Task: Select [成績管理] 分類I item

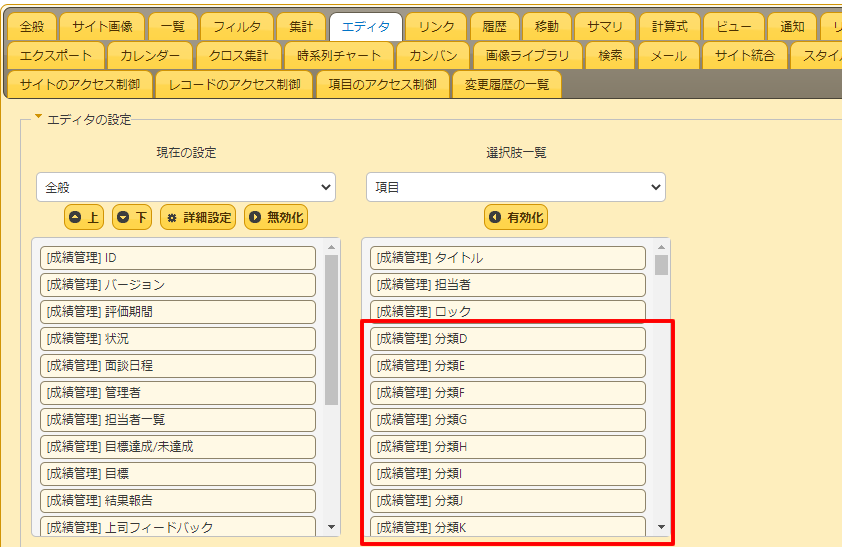Action: coord(508,474)
